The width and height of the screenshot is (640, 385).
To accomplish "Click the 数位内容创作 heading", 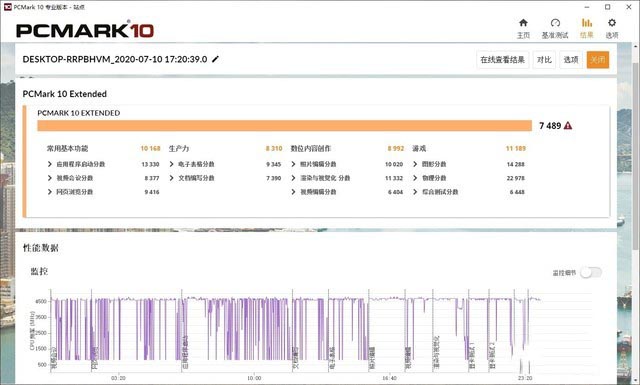I will (x=311, y=149).
